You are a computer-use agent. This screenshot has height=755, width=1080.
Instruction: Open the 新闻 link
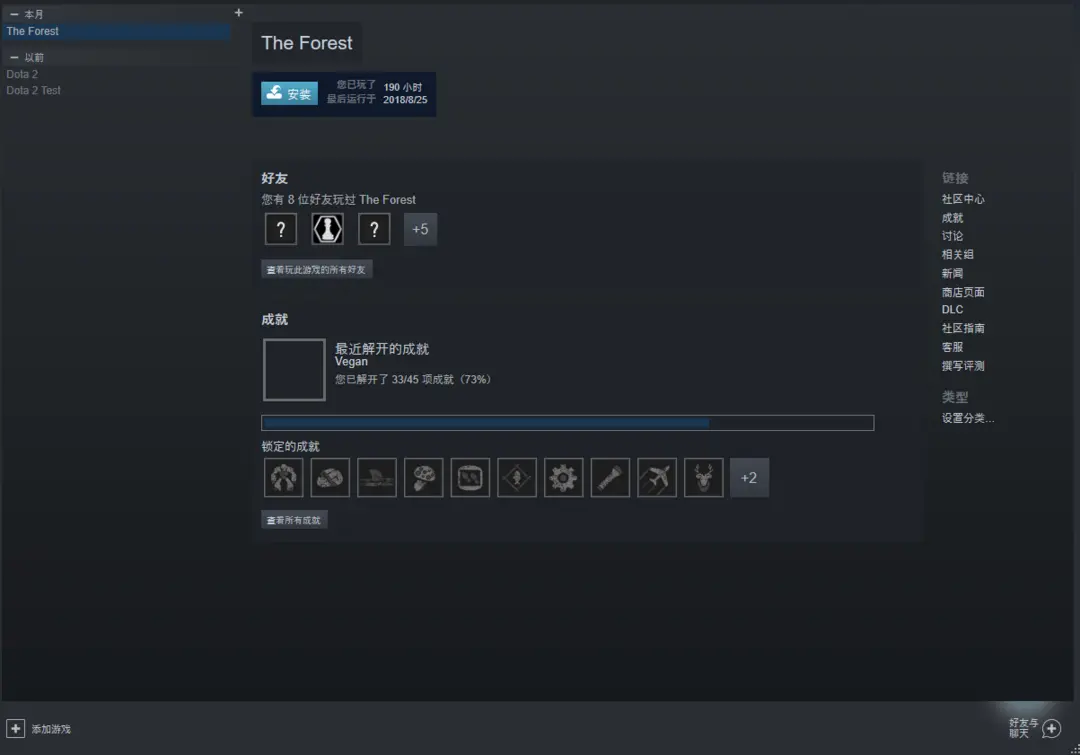point(953,273)
